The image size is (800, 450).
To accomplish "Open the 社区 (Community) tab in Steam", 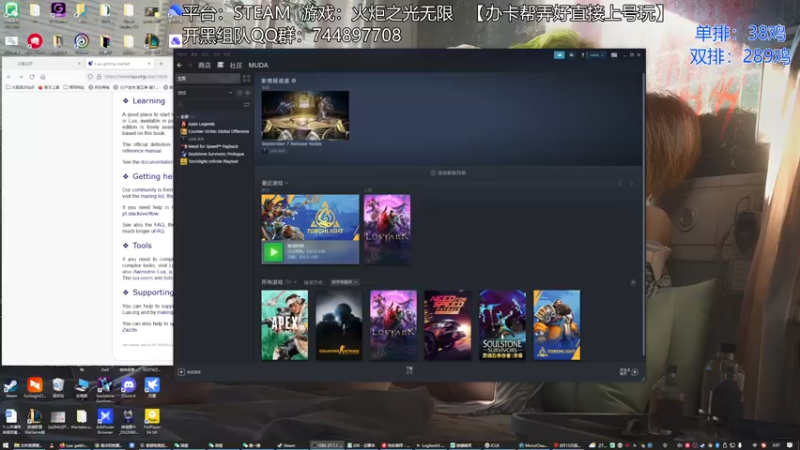I will pos(236,65).
